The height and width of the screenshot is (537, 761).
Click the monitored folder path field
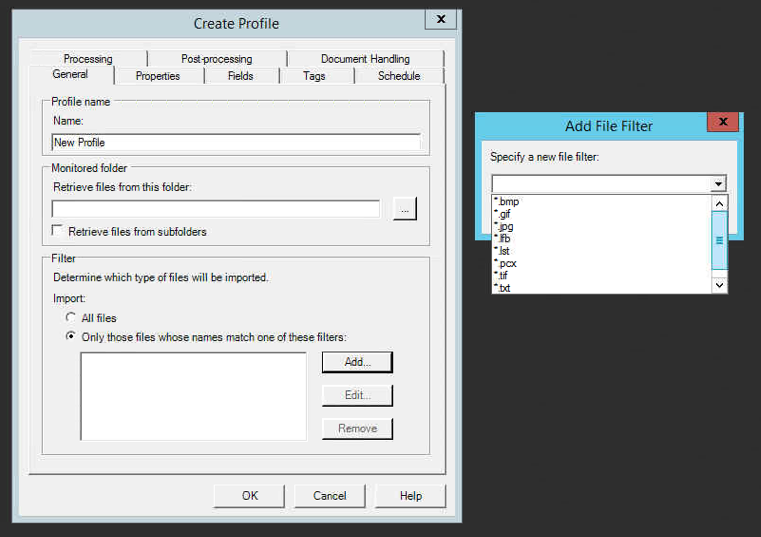click(x=216, y=209)
